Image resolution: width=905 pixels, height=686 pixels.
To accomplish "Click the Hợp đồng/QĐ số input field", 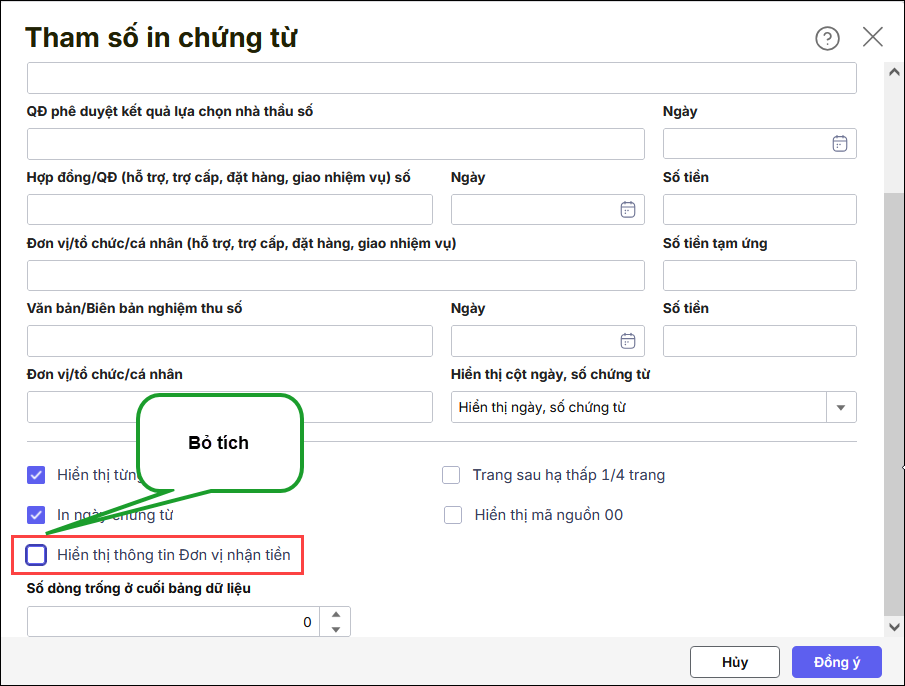I will tap(230, 209).
